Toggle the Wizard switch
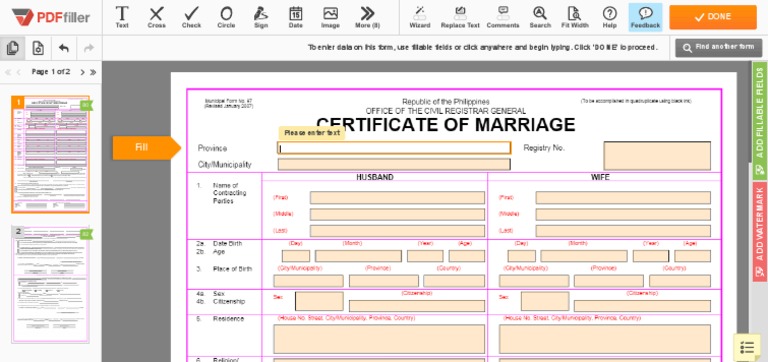Screen dimensions: 768x362 [420, 17]
